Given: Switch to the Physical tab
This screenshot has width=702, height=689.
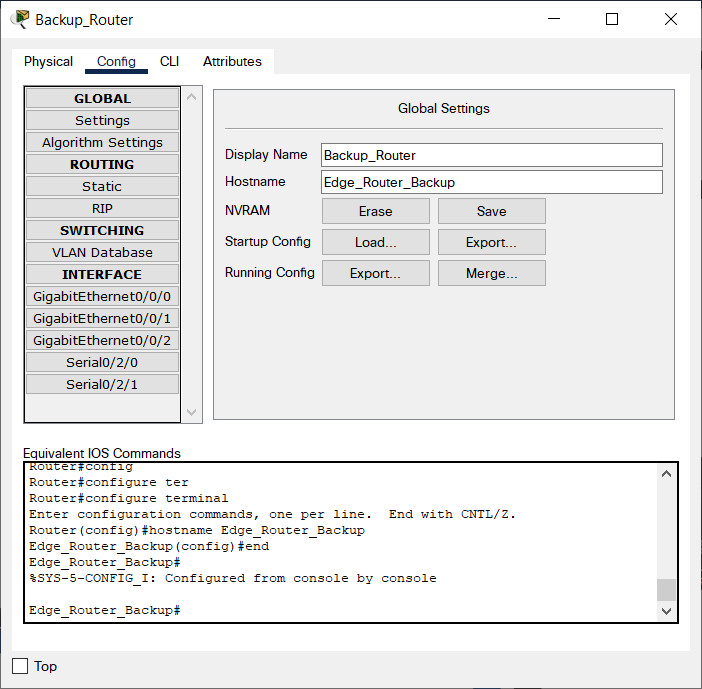Looking at the screenshot, I should (48, 61).
